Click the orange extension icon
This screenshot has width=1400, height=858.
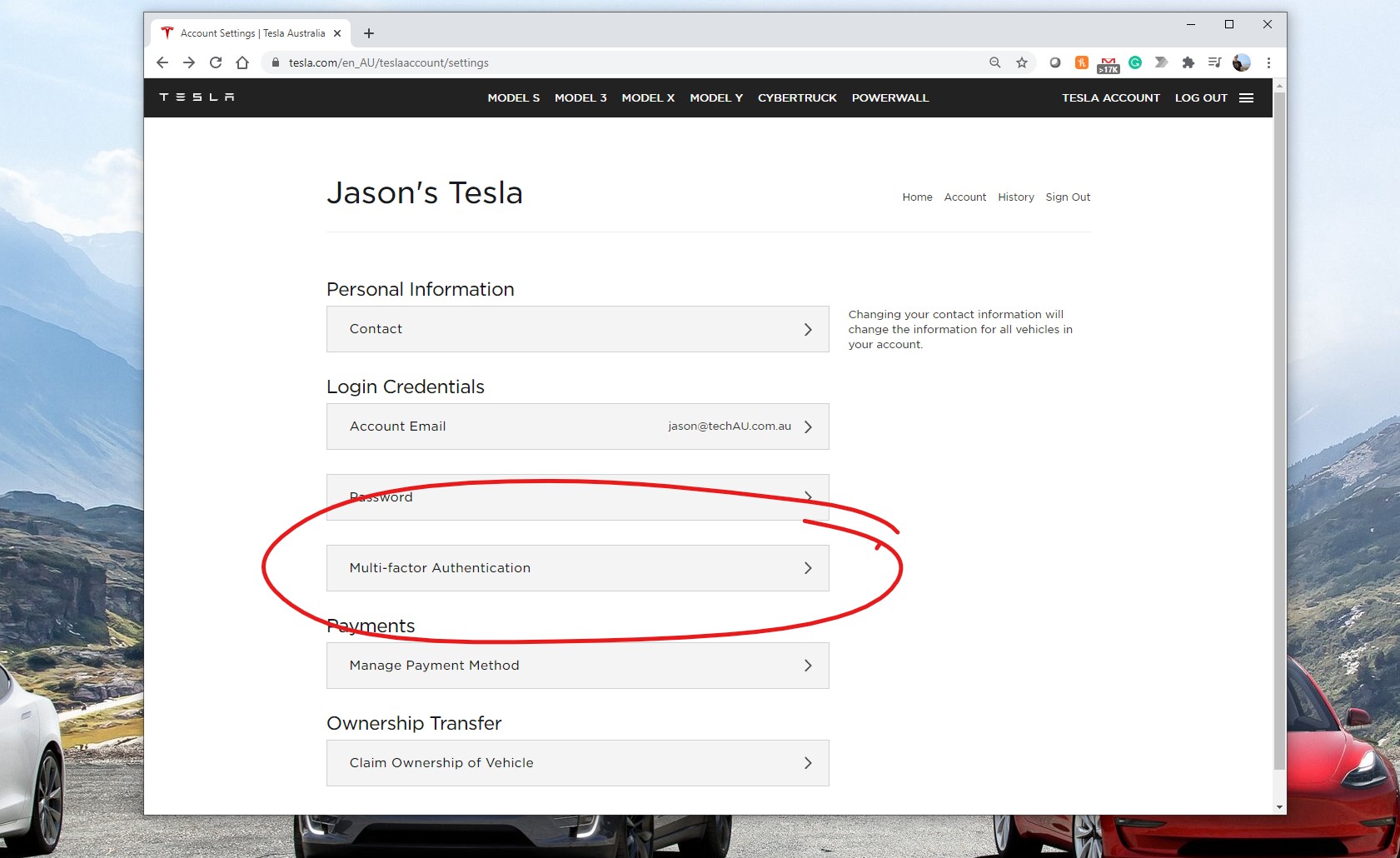(1082, 62)
